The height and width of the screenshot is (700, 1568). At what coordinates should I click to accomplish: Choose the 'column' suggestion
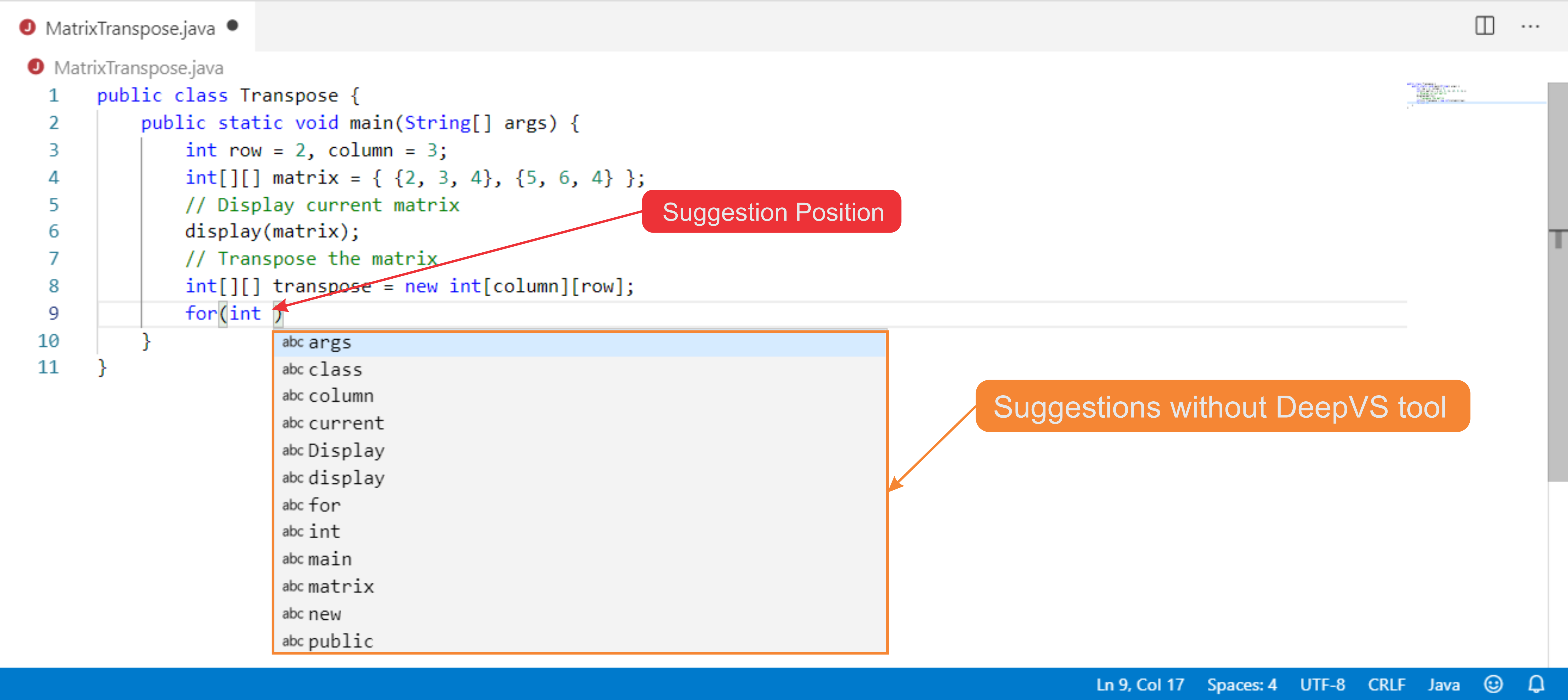tap(580, 396)
